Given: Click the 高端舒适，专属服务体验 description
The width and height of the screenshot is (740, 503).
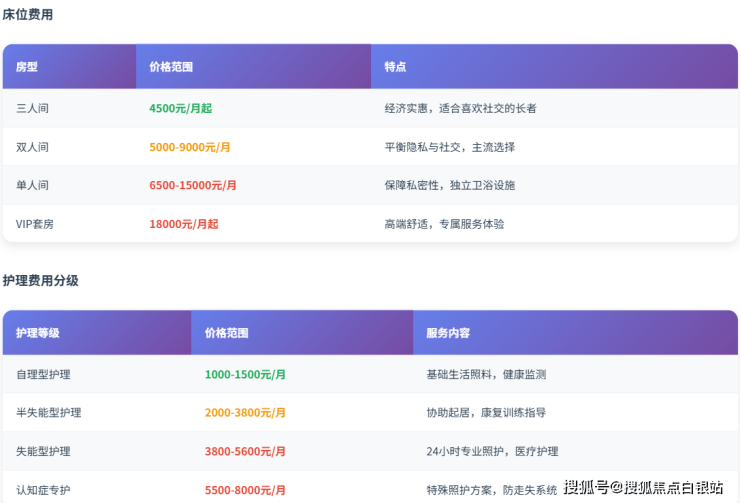Looking at the screenshot, I should point(444,224).
